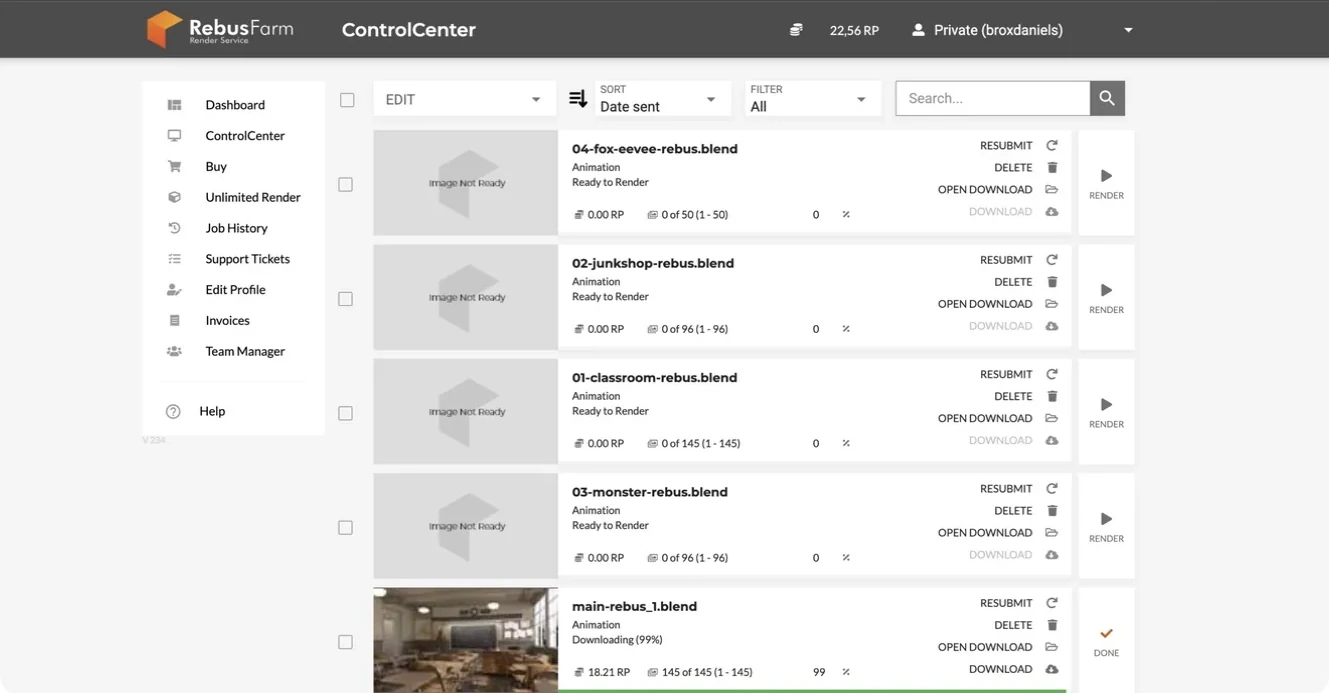Click the resubmit icon for 03-monster-rebus.blend
1329x693 pixels.
pos(1052,489)
